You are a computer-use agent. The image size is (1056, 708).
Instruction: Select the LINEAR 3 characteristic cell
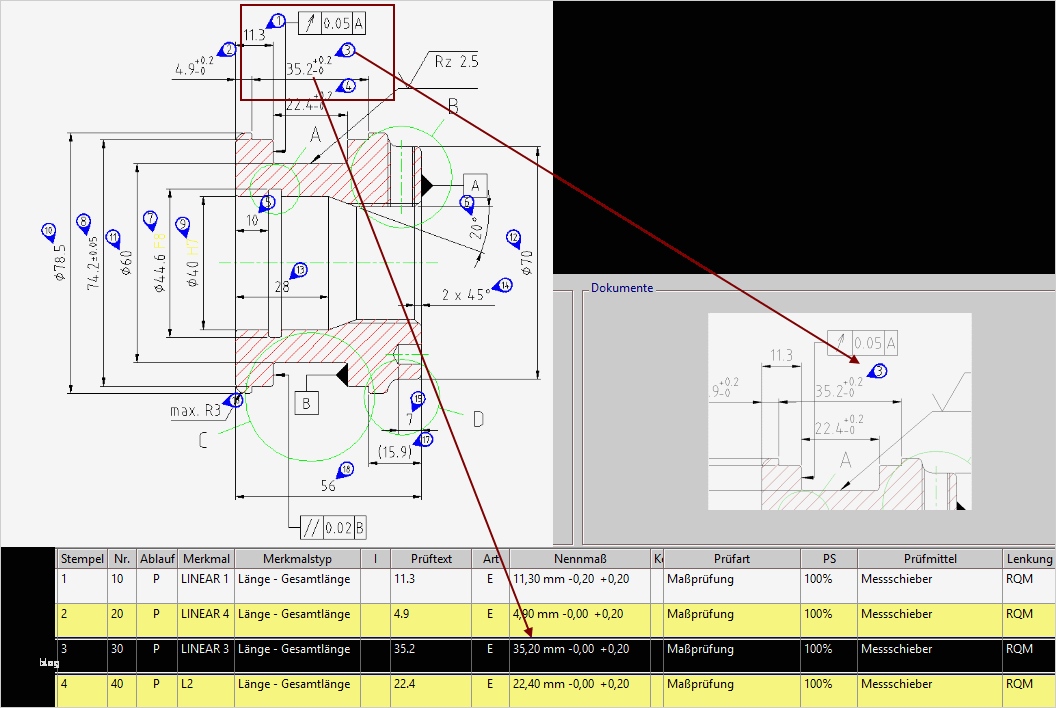click(x=206, y=655)
